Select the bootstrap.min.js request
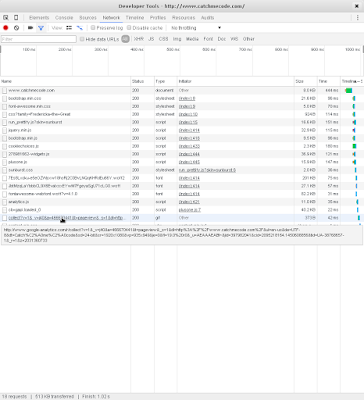This screenshot has width=364, height=400. tap(182, 138)
